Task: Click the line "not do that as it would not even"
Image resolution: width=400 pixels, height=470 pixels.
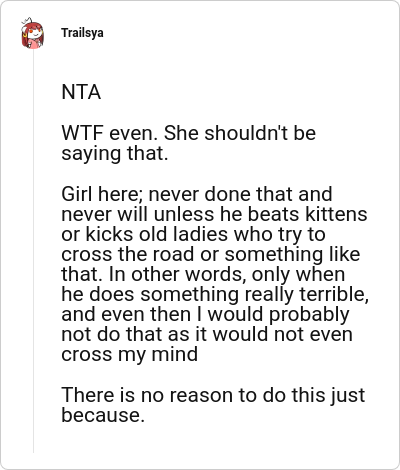Action: 207,334
